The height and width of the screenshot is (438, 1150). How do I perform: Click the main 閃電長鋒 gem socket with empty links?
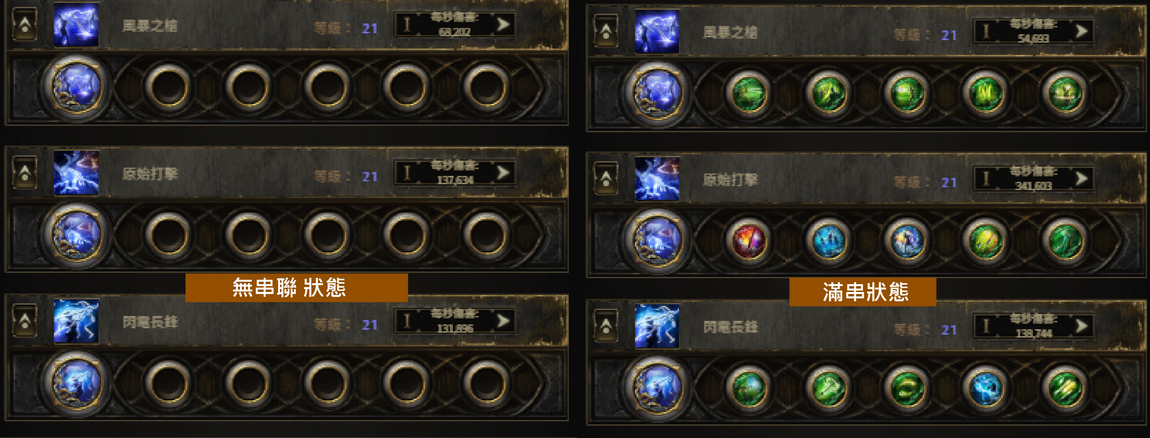73,383
